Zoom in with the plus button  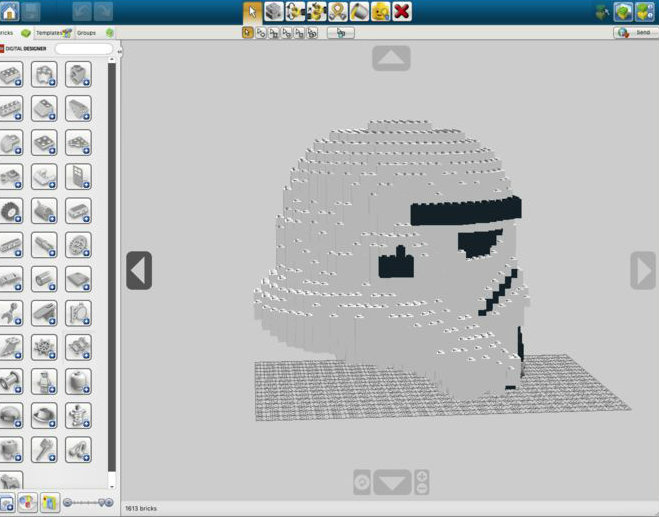point(422,476)
